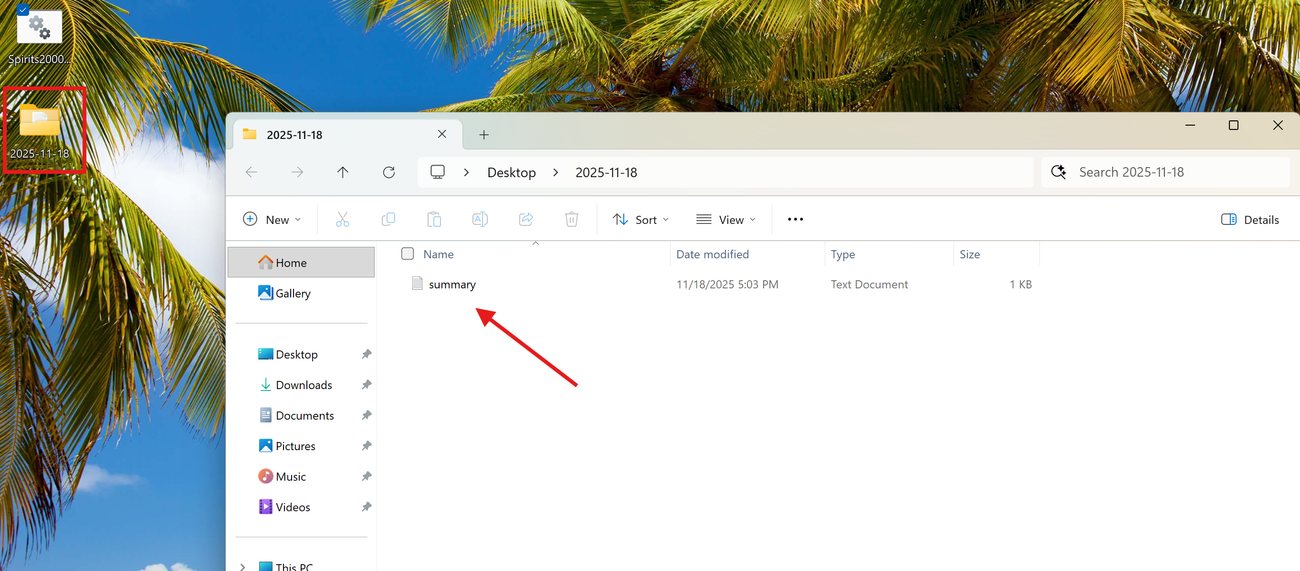Add a new tab in File Explorer
The width and height of the screenshot is (1300, 571).
coord(484,134)
